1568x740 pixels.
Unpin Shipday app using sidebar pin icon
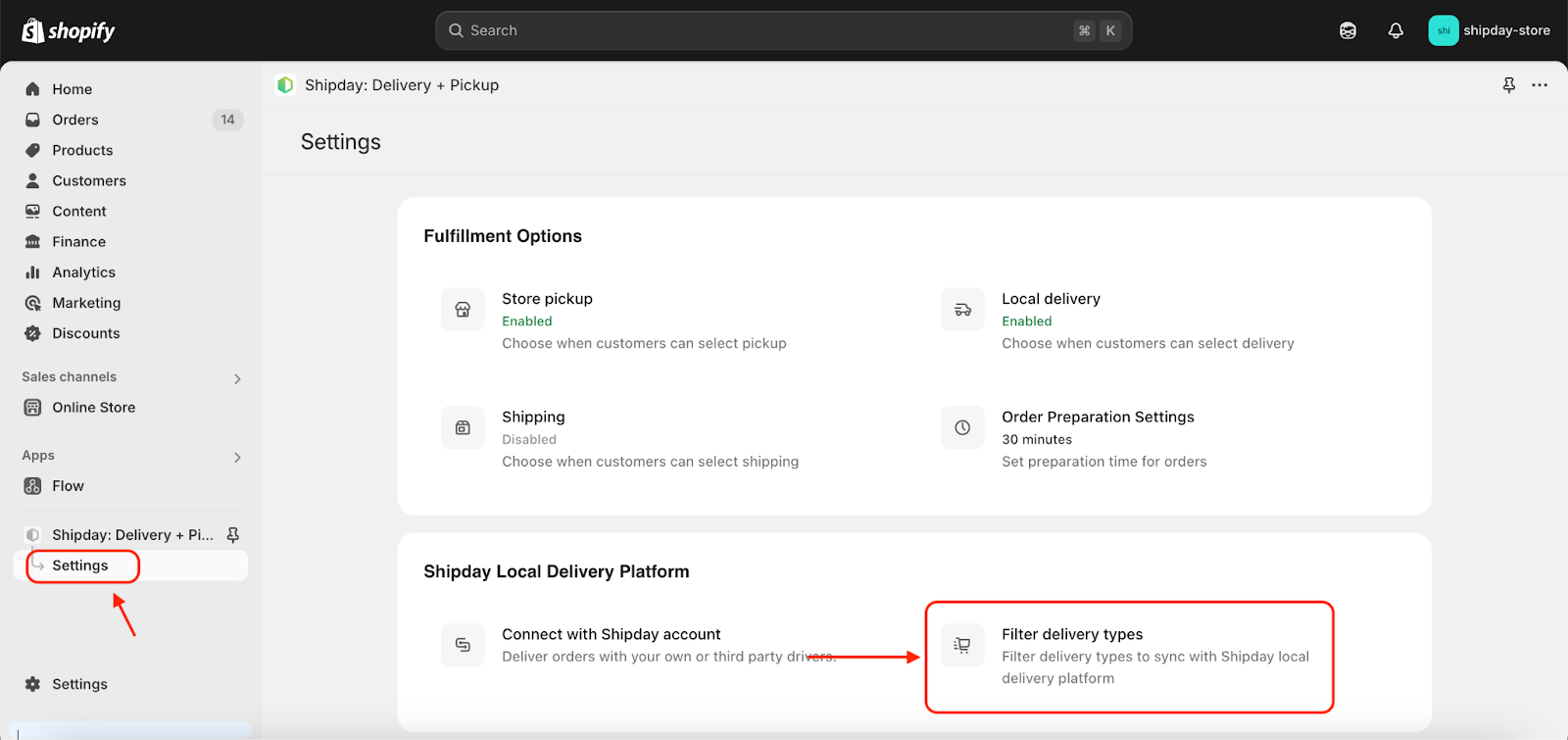click(x=233, y=535)
